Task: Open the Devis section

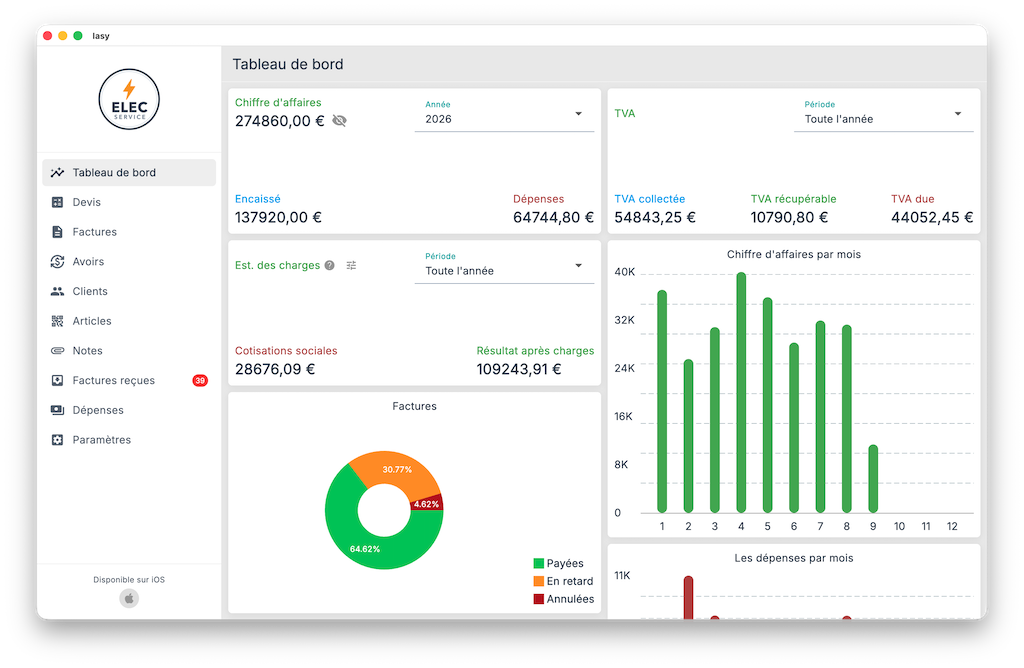Action: pyautogui.click(x=129, y=202)
